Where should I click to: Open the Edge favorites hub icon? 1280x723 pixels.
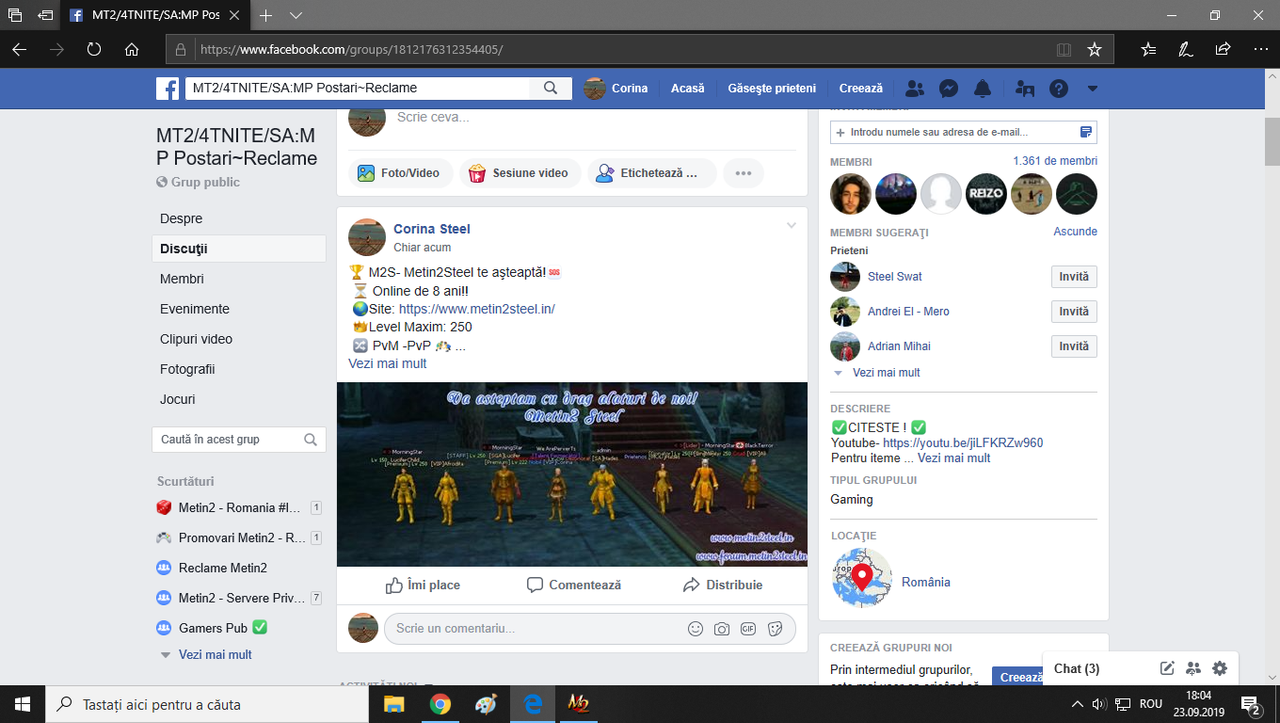tap(1148, 49)
